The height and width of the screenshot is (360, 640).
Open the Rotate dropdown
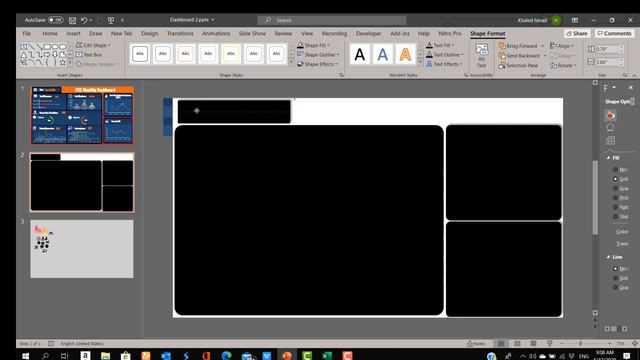[x=563, y=65]
